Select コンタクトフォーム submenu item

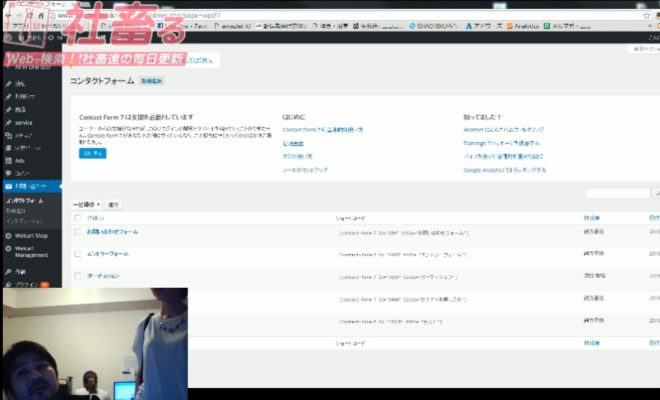pyautogui.click(x=25, y=201)
